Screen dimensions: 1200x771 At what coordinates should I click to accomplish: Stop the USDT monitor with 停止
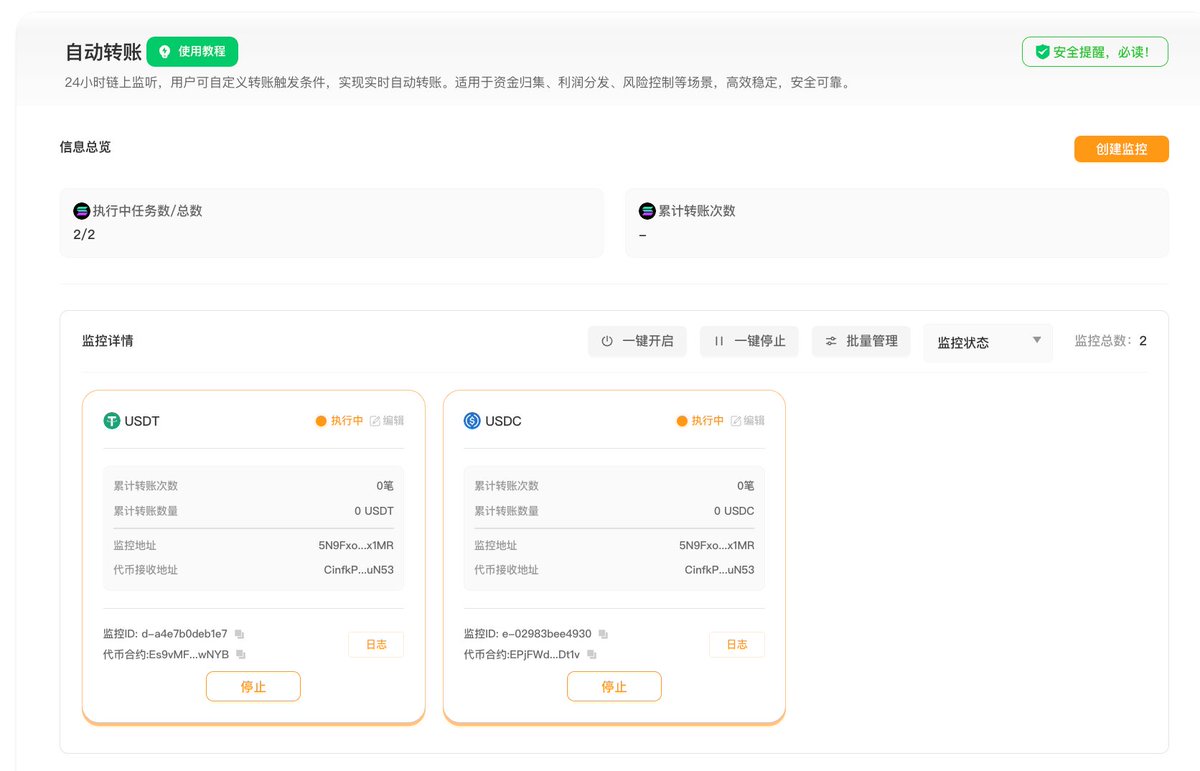[x=253, y=687]
